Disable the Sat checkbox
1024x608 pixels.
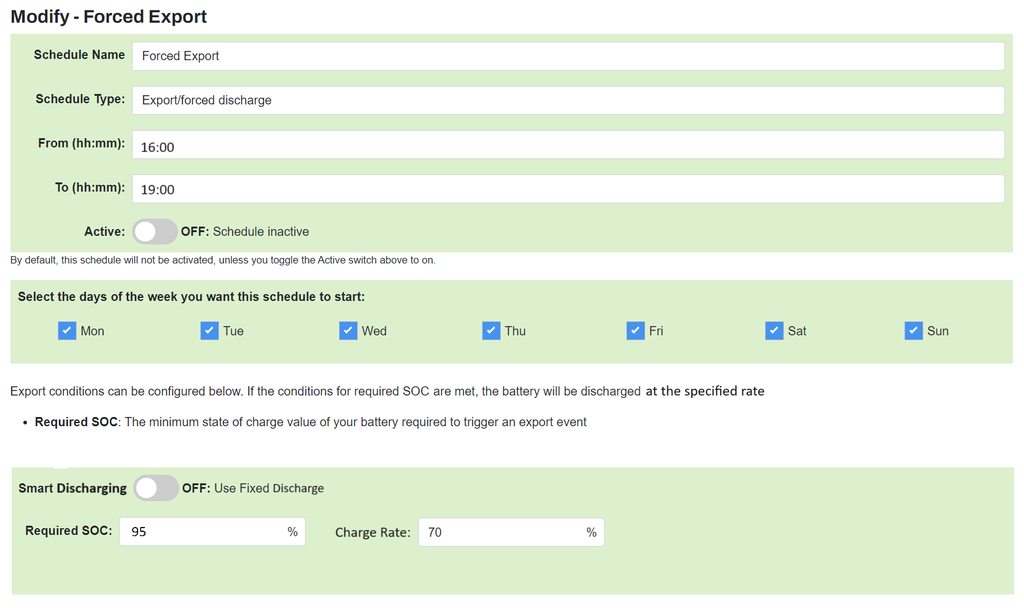[x=774, y=331]
